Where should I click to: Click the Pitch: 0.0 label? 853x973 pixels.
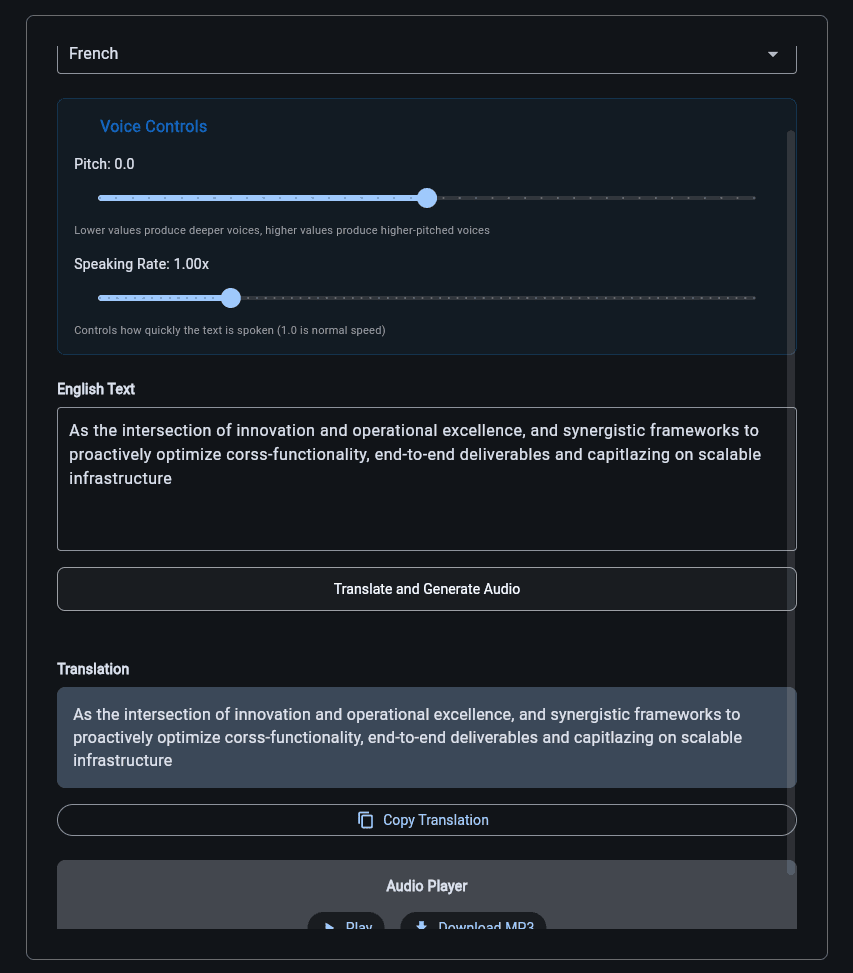click(104, 163)
